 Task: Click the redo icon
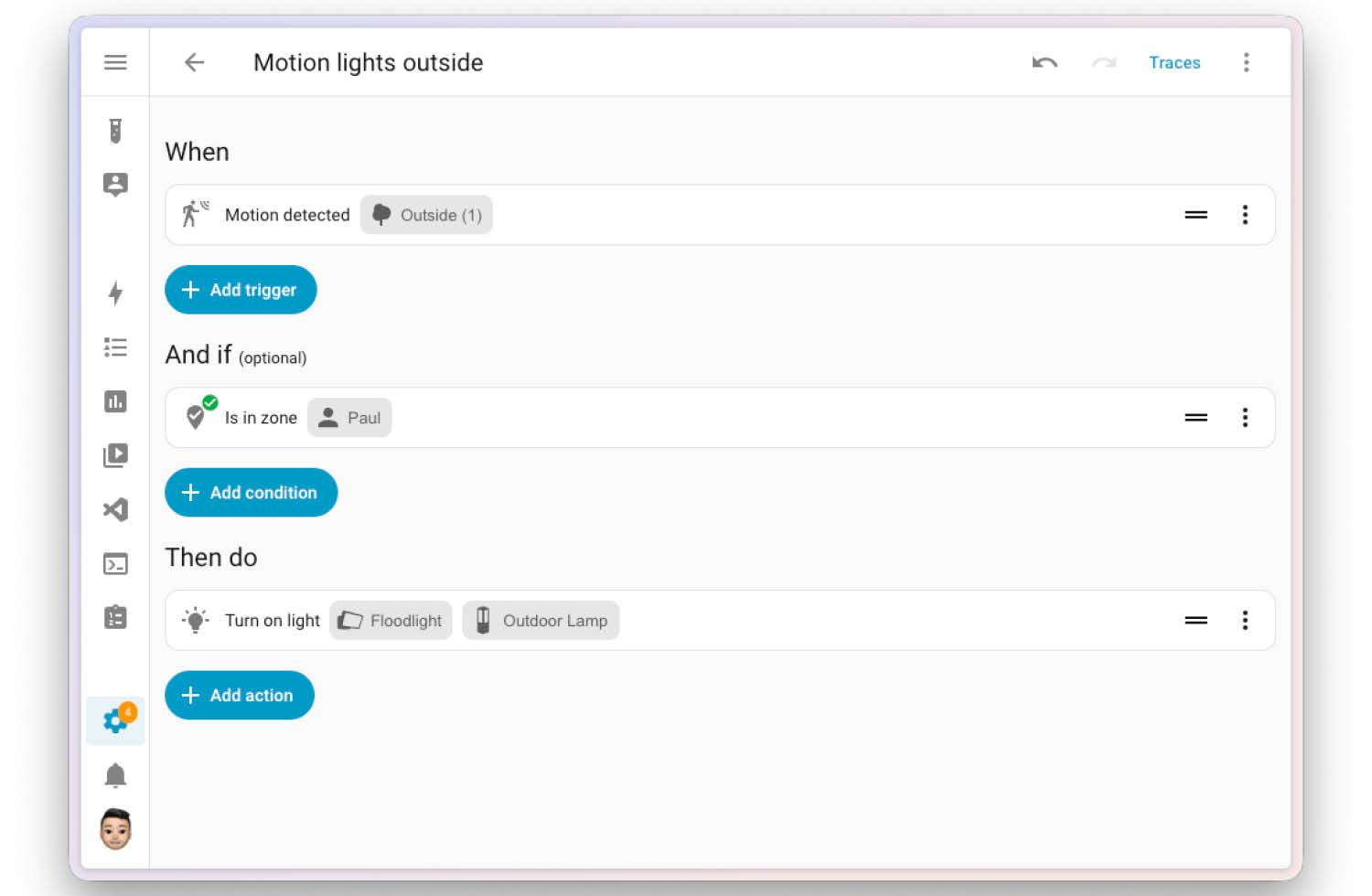tap(1104, 62)
